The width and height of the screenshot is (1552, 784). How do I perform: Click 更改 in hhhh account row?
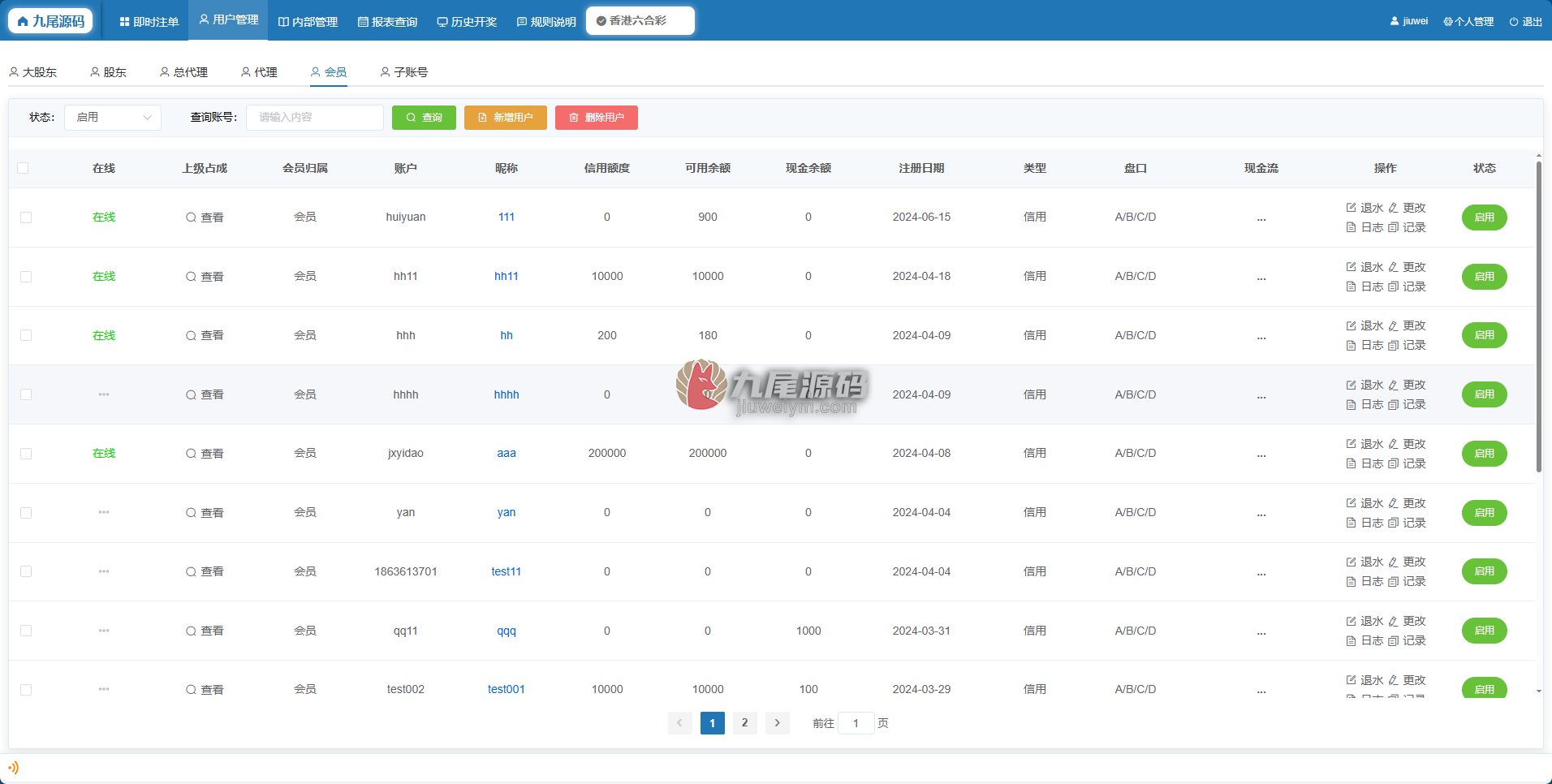pos(1407,385)
